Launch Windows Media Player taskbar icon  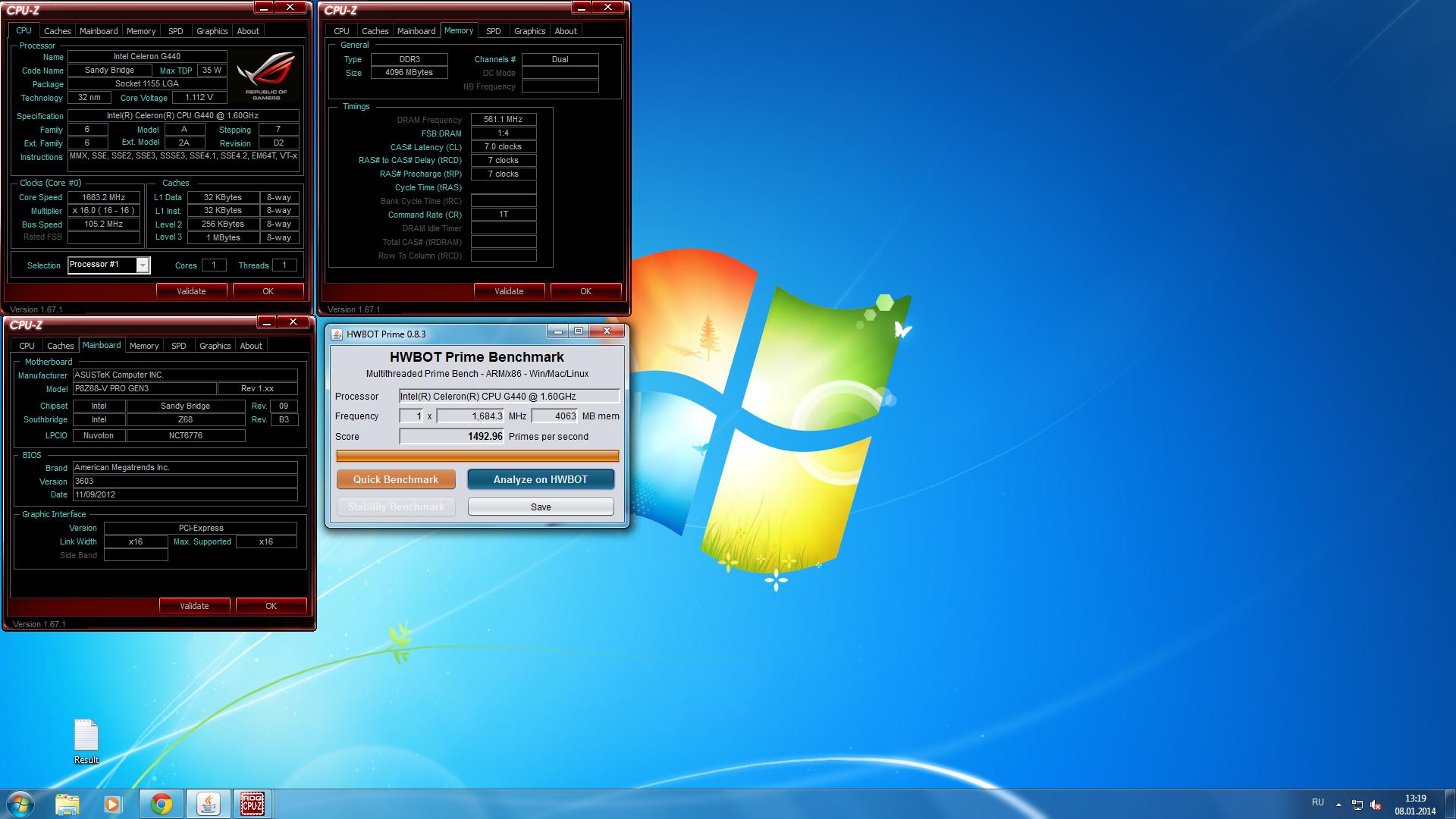click(112, 804)
